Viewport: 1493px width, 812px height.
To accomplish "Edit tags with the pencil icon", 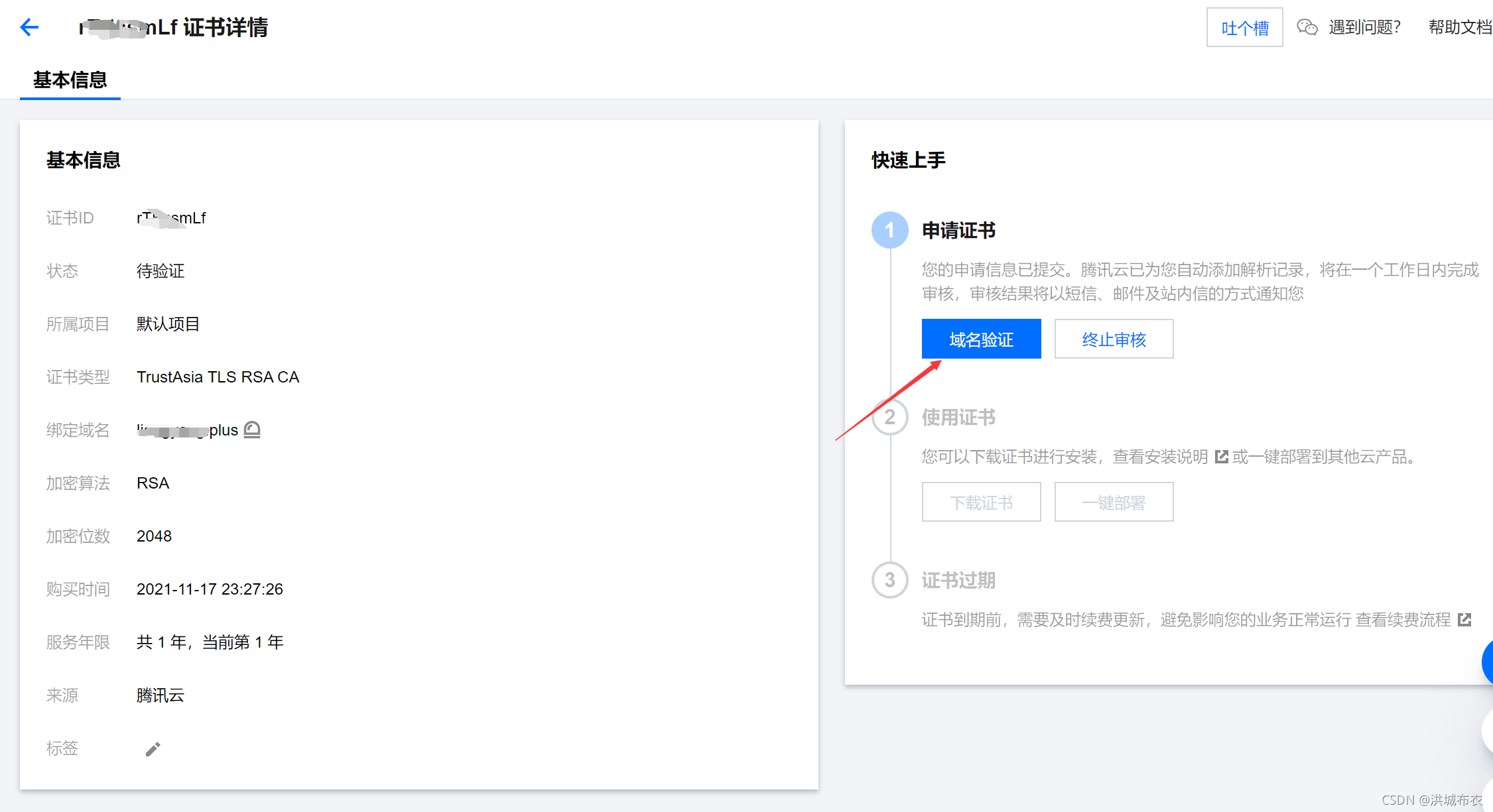I will (153, 749).
